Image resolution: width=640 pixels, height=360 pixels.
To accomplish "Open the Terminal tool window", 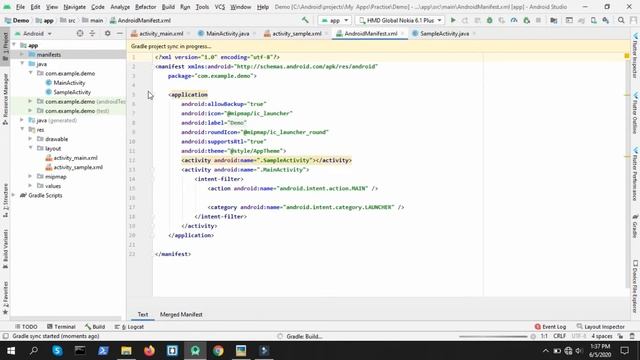I will click(x=61, y=327).
